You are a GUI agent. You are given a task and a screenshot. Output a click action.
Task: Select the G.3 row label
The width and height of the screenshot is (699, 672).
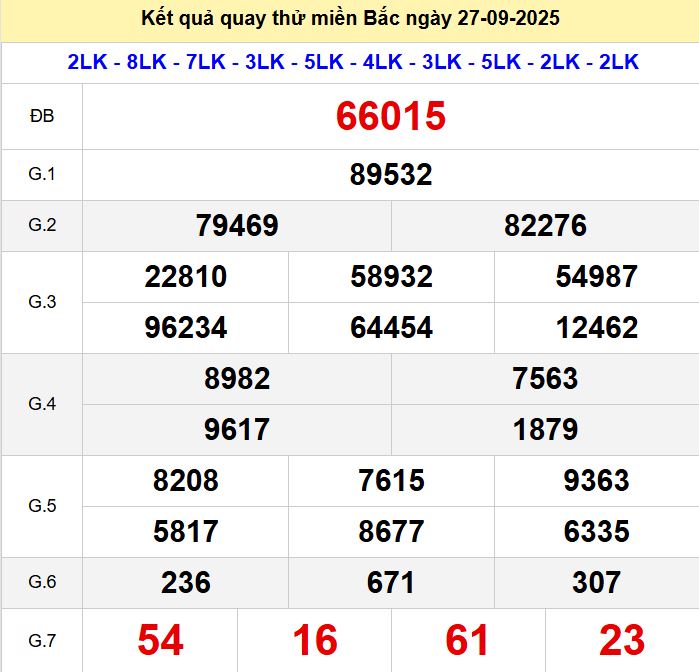tap(42, 302)
